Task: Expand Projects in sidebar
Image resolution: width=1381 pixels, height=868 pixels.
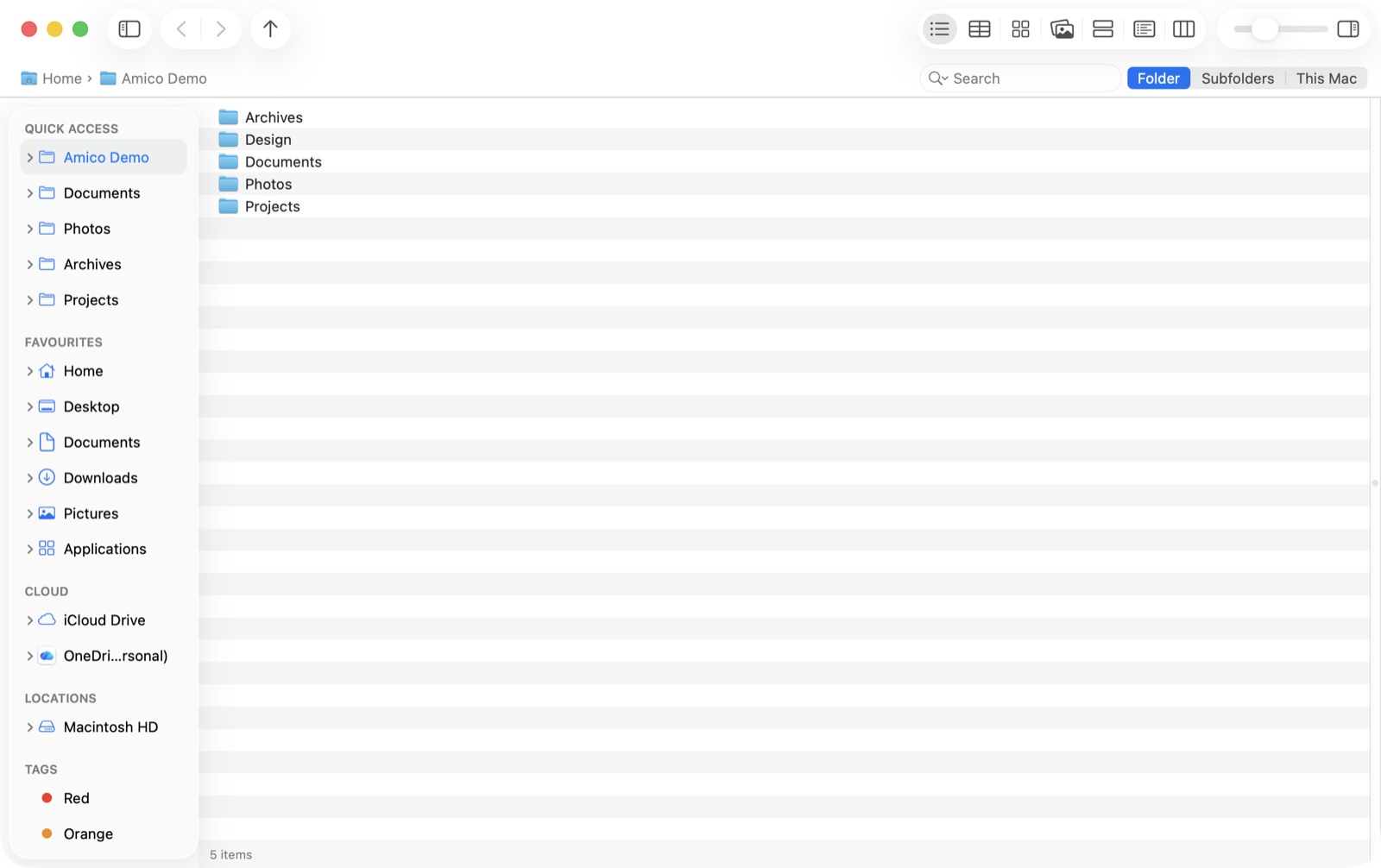Action: click(x=29, y=300)
